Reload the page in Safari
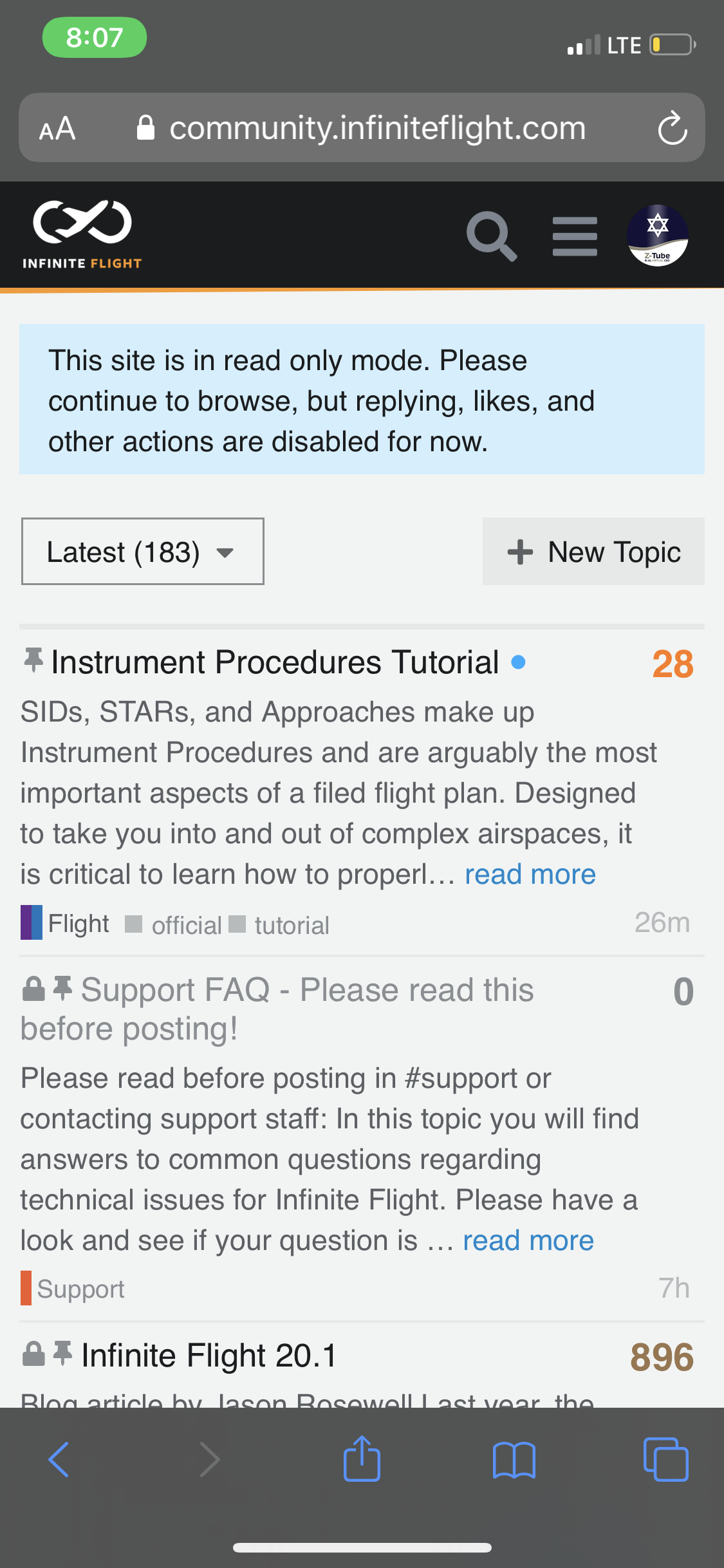The width and height of the screenshot is (724, 1568). pyautogui.click(x=672, y=128)
